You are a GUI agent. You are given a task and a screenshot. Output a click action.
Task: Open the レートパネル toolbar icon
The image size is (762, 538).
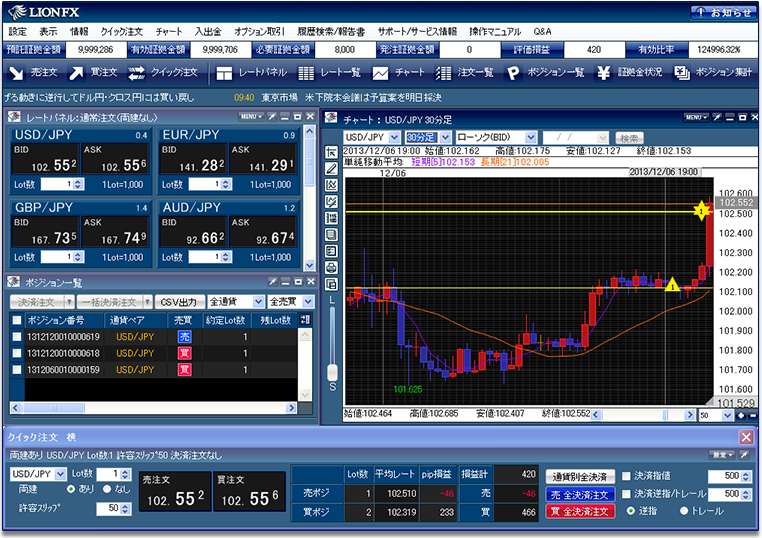point(224,73)
